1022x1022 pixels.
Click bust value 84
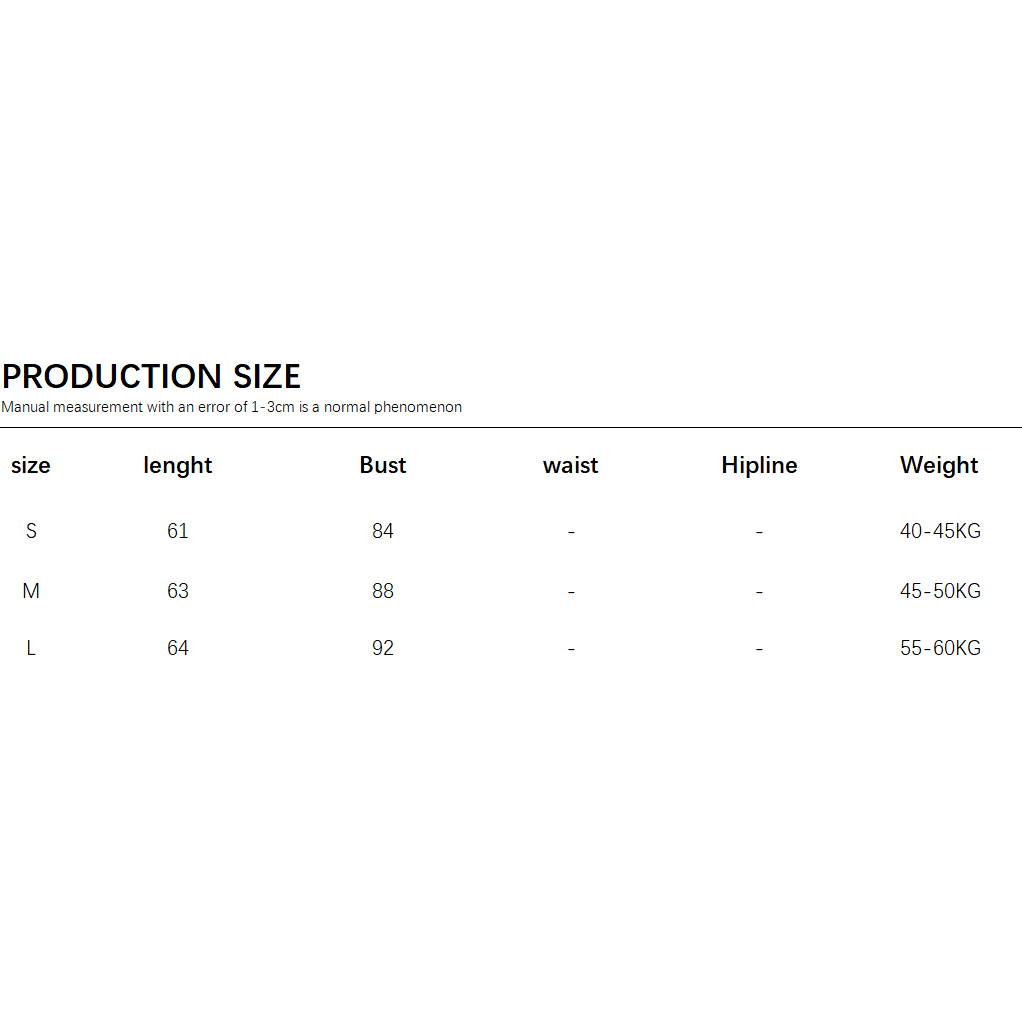(383, 531)
